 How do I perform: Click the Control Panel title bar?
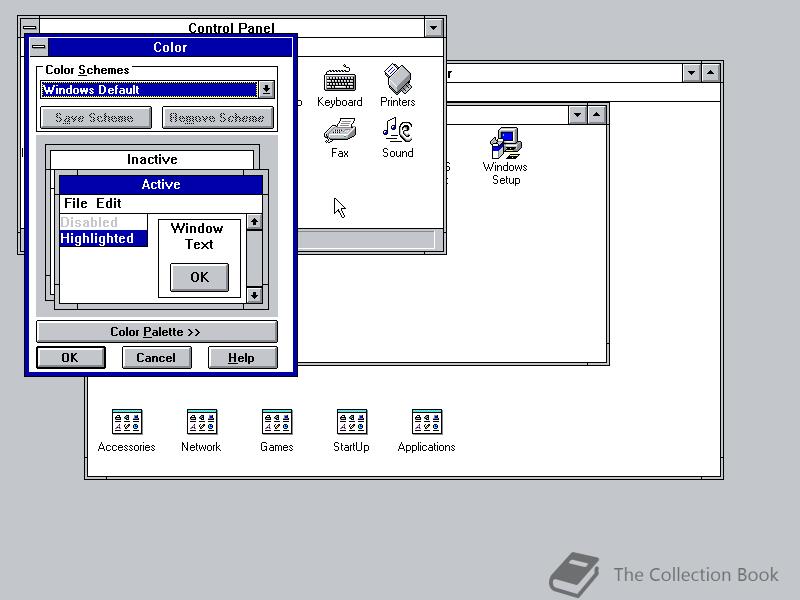coord(232,27)
